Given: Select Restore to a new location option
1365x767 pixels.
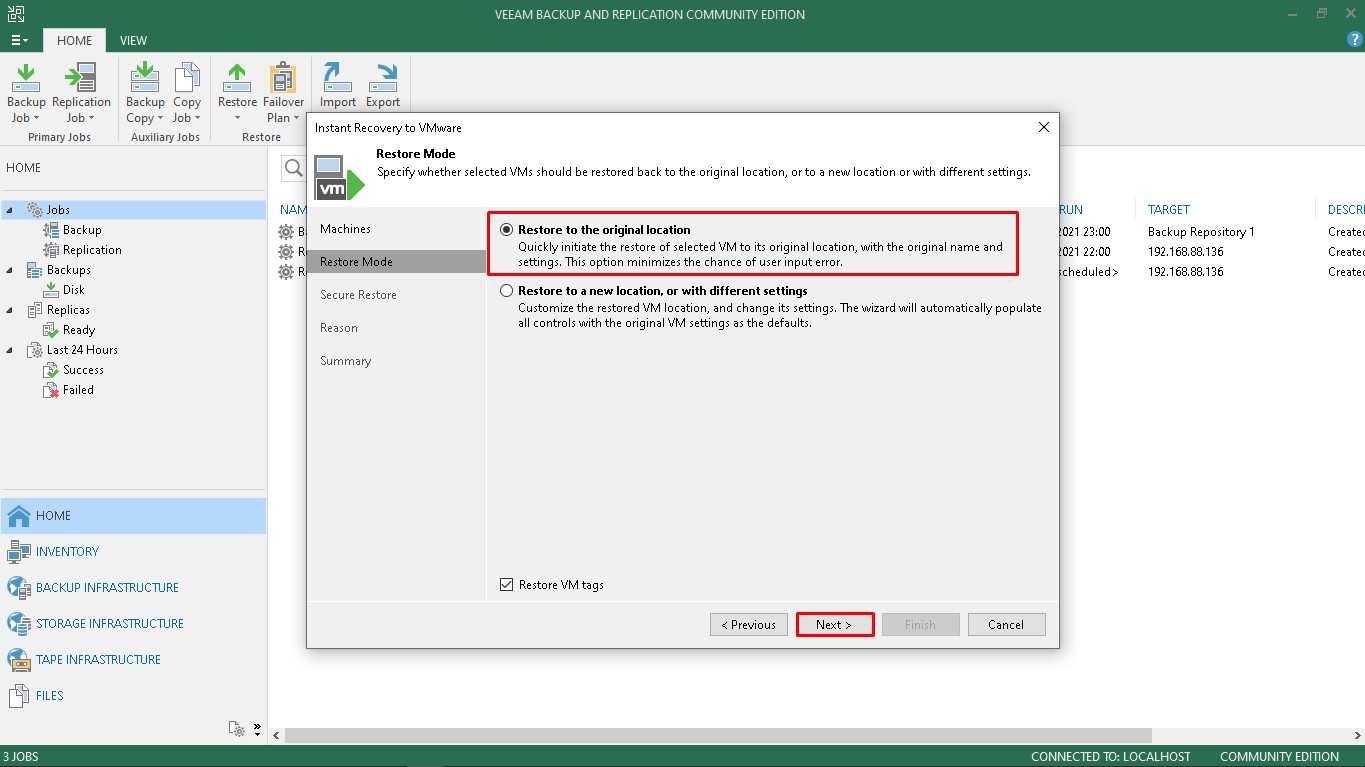Looking at the screenshot, I should point(506,291).
